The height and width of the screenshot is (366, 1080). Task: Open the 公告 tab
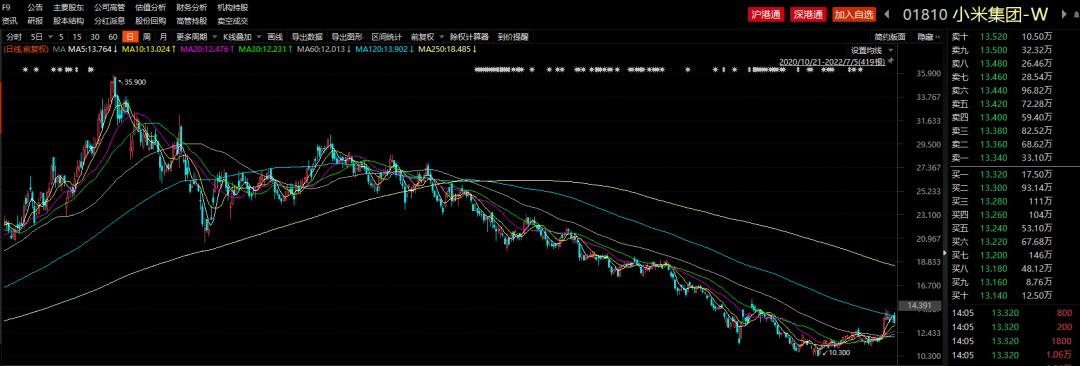[x=35, y=7]
